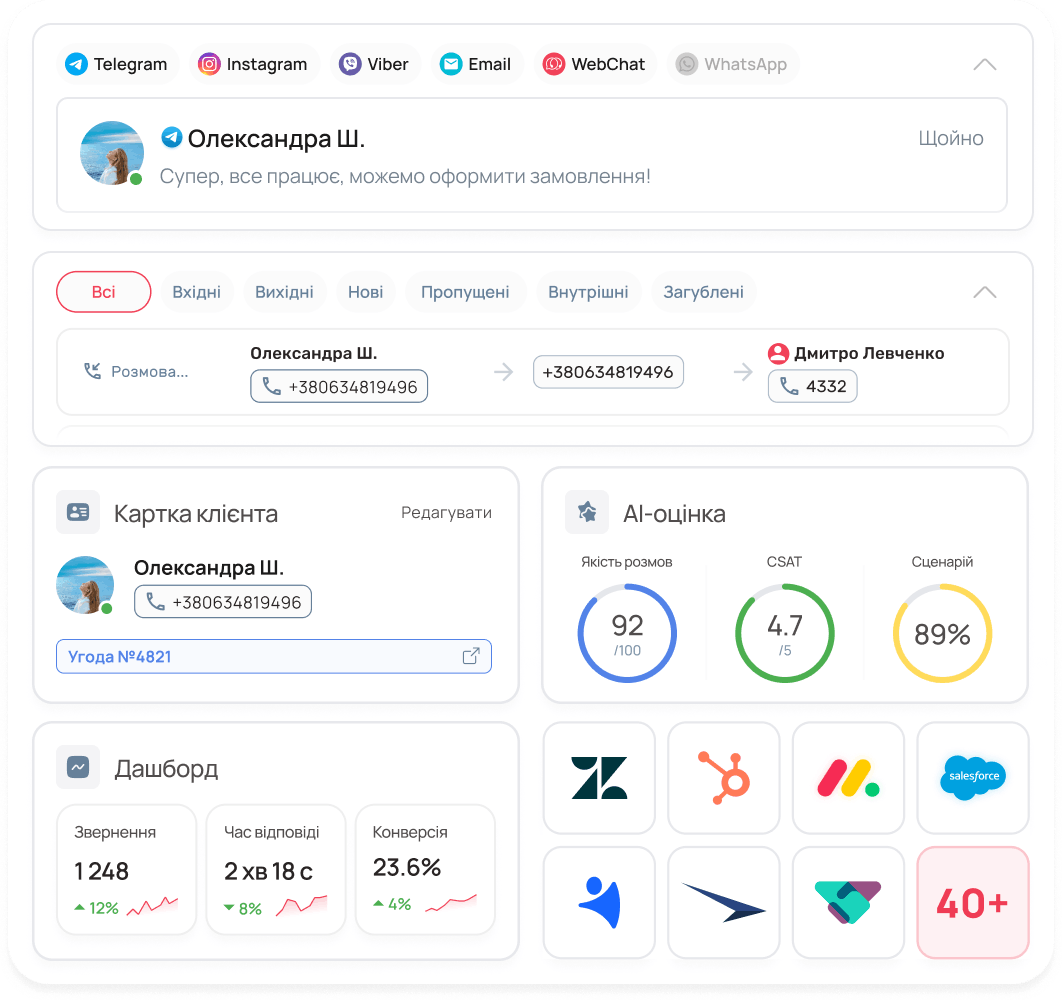This screenshot has width=1062, height=1000.
Task: Call +380634819496 from the client card
Action: click(x=223, y=602)
